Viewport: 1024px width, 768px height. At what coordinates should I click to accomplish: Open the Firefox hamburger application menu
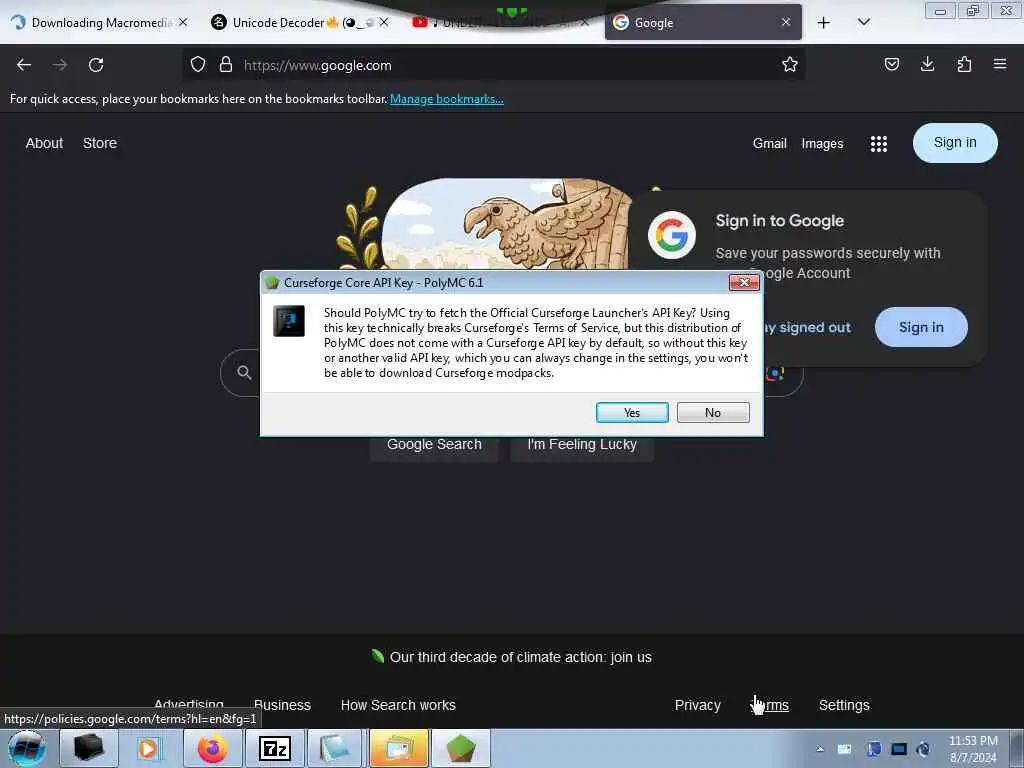click(x=1000, y=64)
